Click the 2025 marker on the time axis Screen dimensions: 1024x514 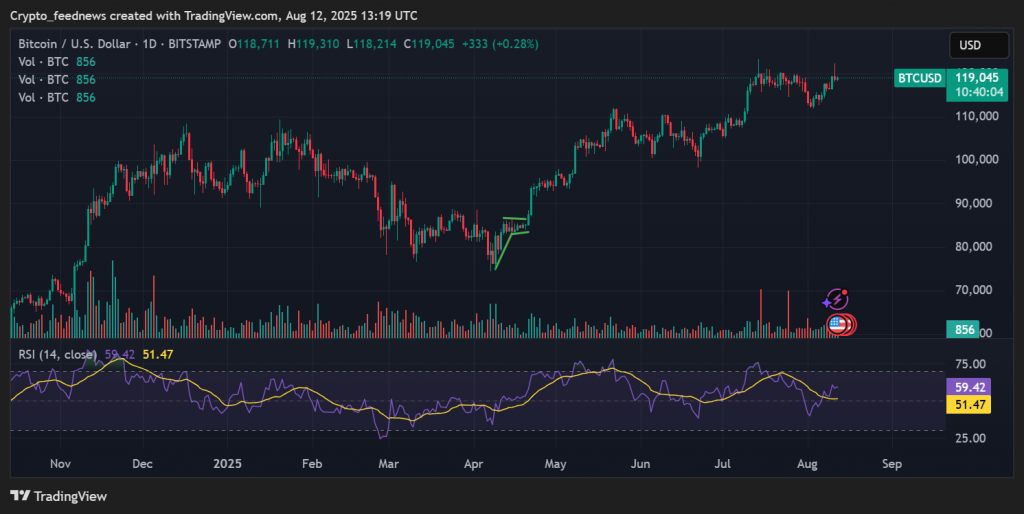tap(227, 464)
